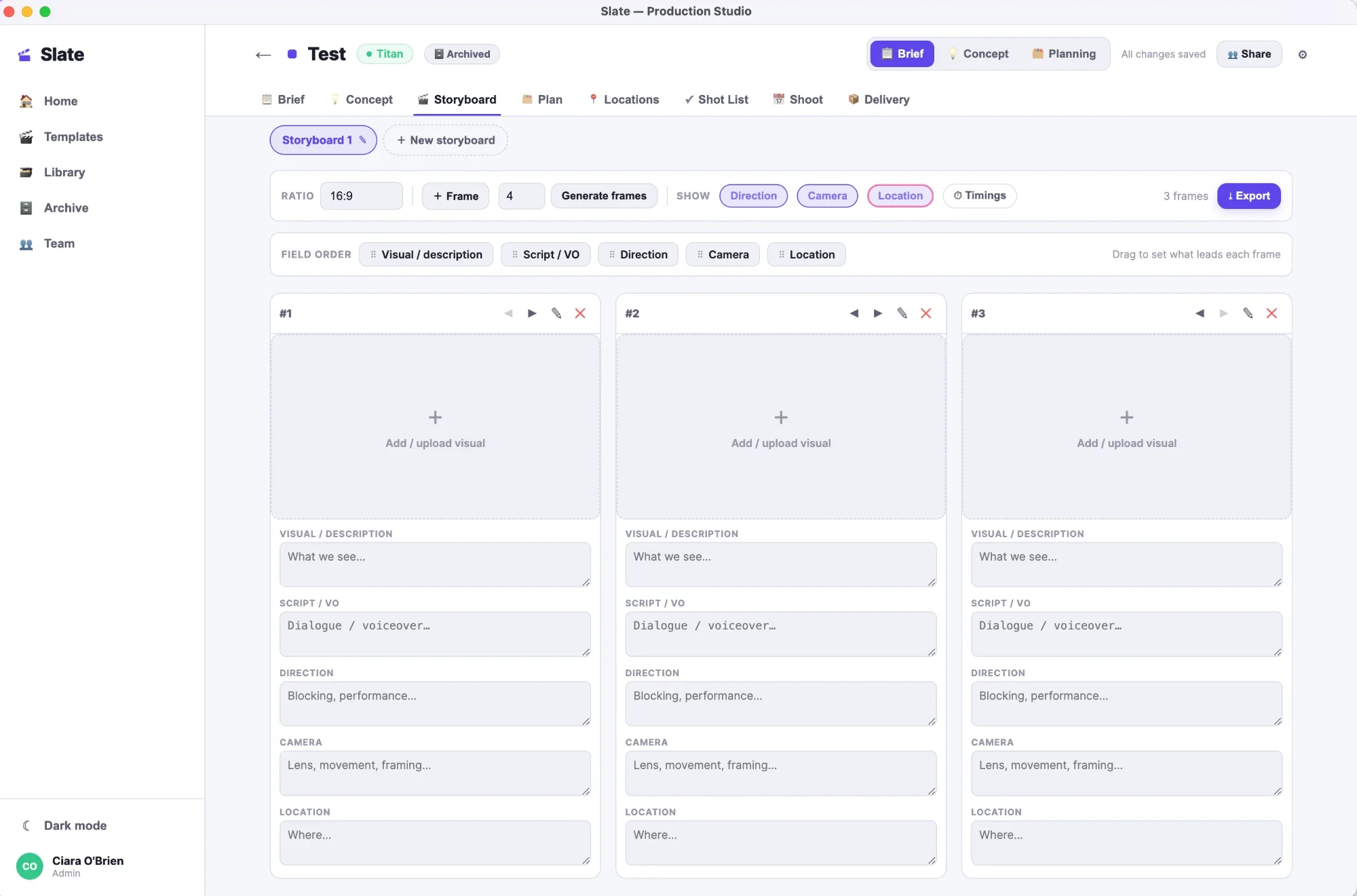Move frame #3 left with arrow
The image size is (1357, 896).
coord(1200,313)
